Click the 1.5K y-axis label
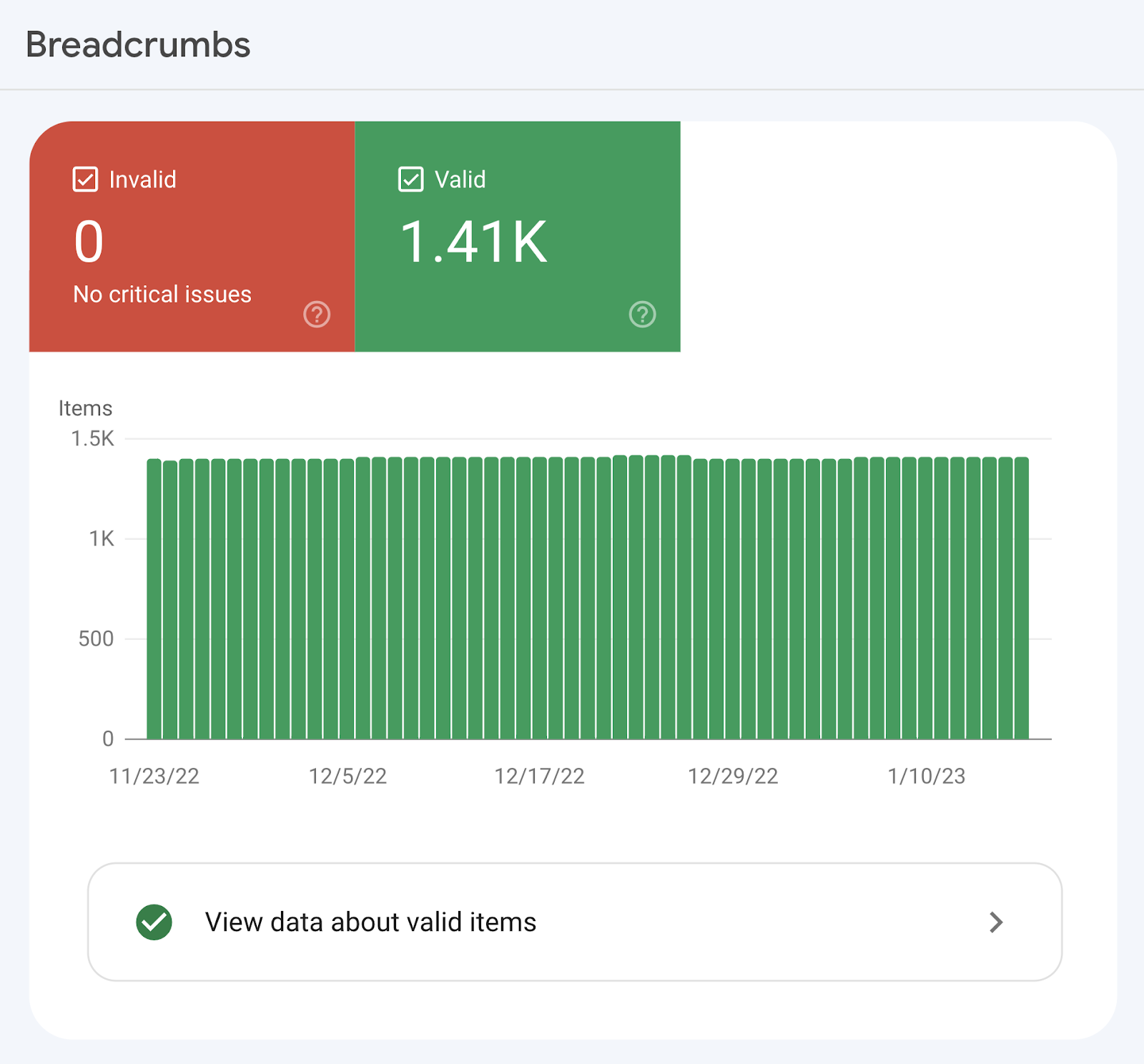Screen dimensions: 1144x1064 [x=92, y=439]
